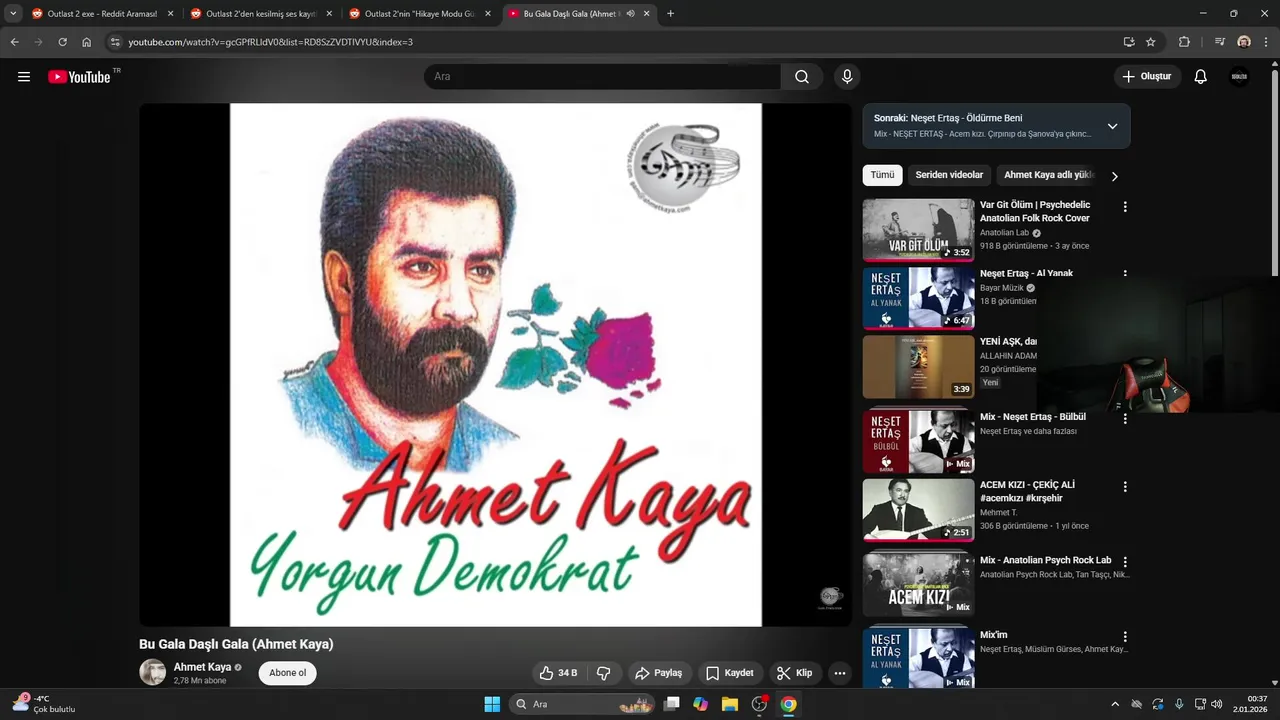
Task: Open Task View on taskbar
Action: pos(672,704)
